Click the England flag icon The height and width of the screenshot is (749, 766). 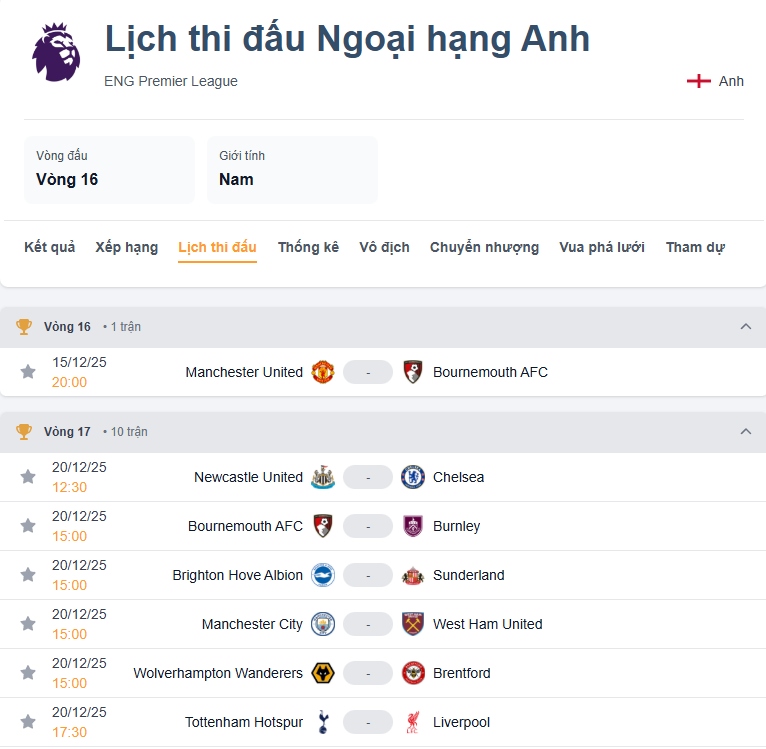(x=698, y=81)
